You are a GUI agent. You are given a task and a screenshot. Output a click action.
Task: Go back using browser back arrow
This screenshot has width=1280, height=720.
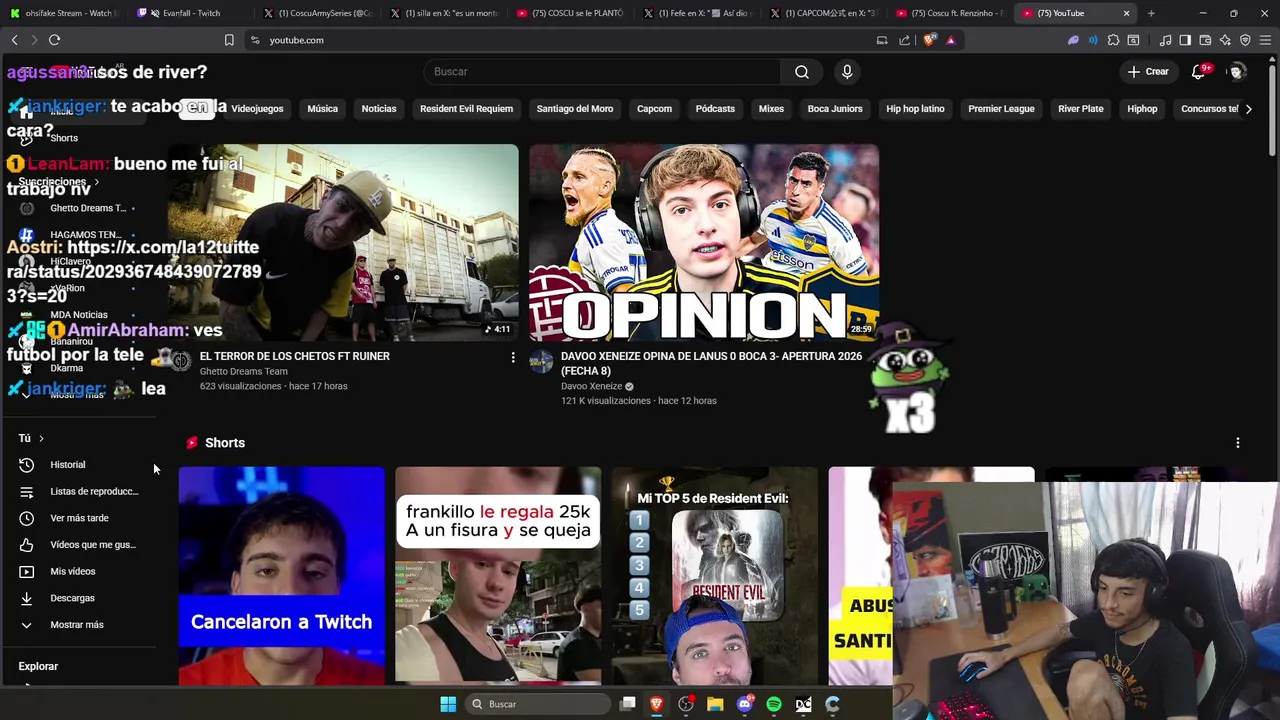(14, 40)
